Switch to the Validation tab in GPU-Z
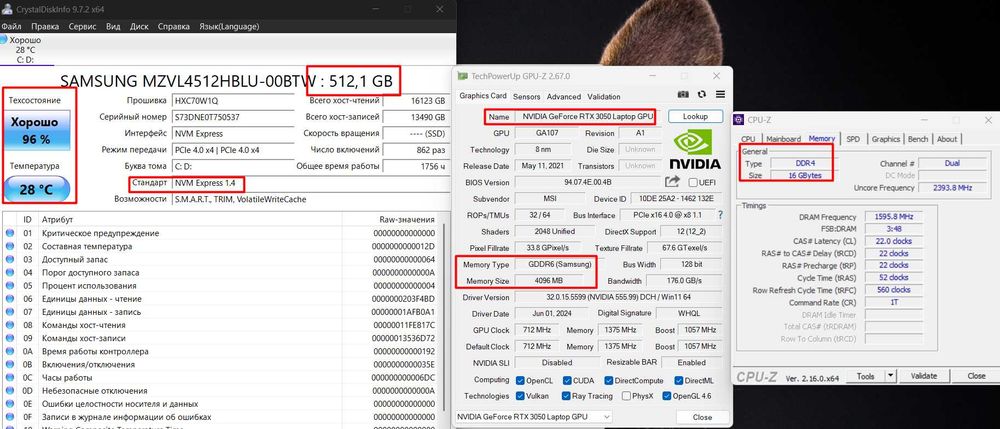This screenshot has width=1000, height=429. point(604,97)
